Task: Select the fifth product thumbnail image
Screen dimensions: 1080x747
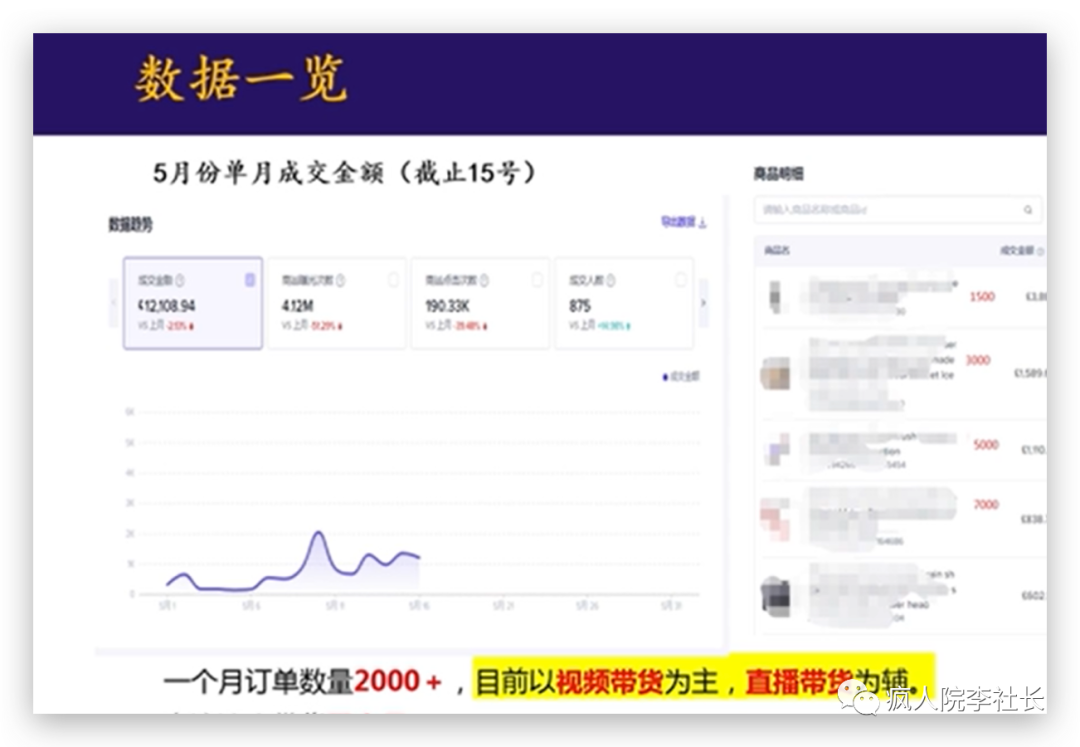Action: point(775,595)
